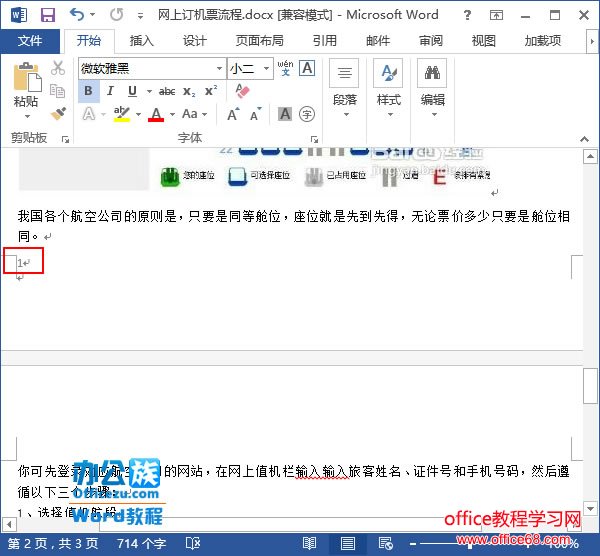The width and height of the screenshot is (600, 556).
Task: Switch to Web Layout view
Action: pyautogui.click(x=385, y=543)
